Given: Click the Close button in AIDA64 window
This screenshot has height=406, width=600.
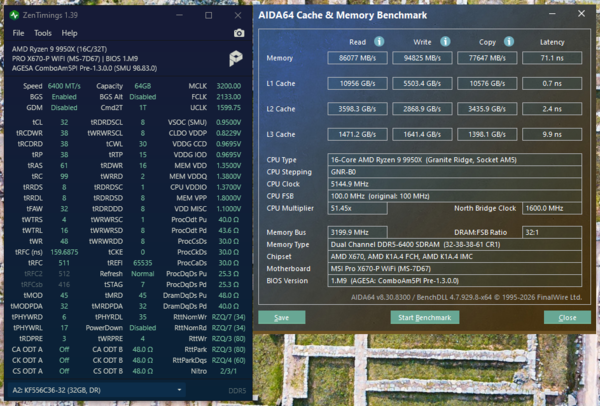Looking at the screenshot, I should pos(567,318).
